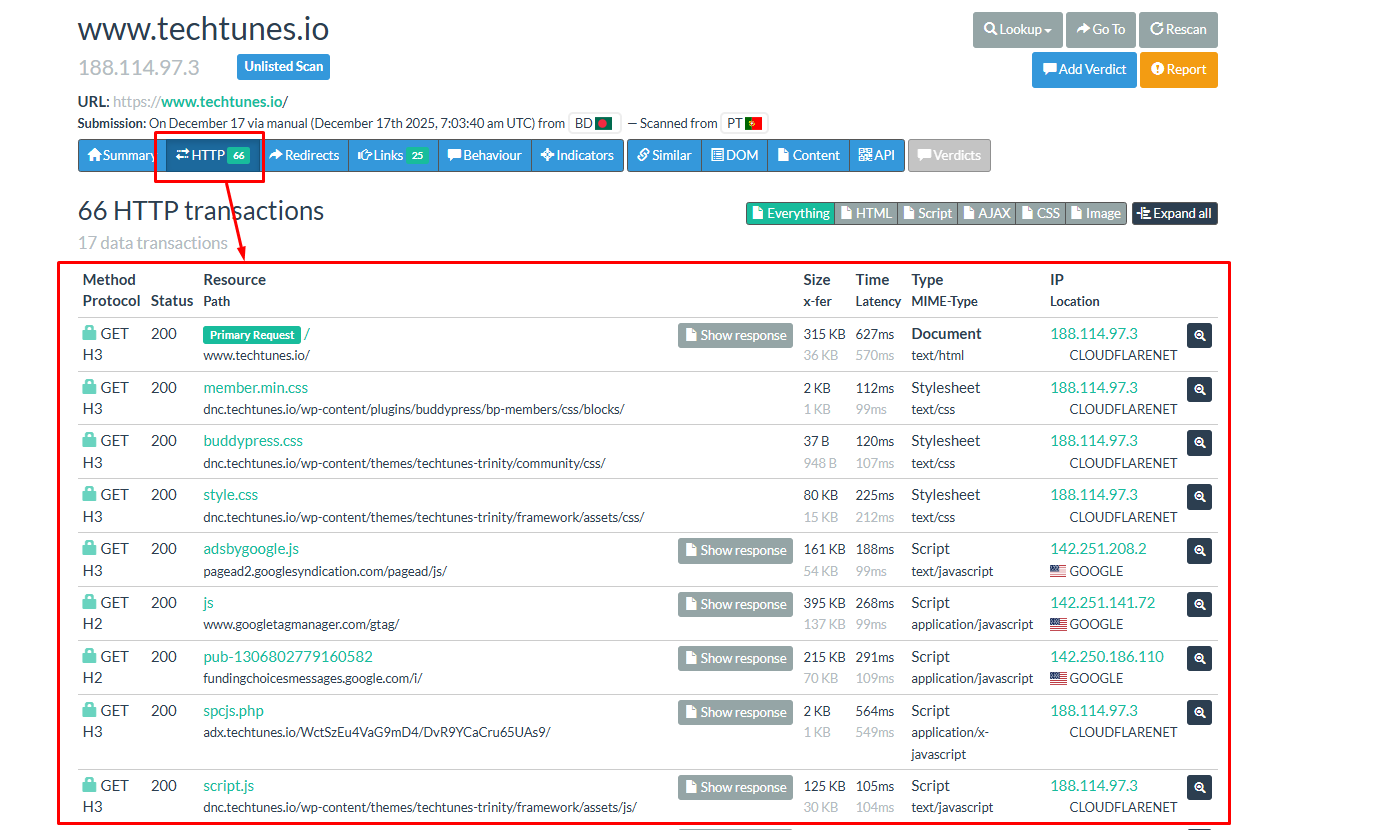Click magnifier icon for adsbygoogle.js row
The height and width of the screenshot is (830, 1379).
(x=1199, y=550)
